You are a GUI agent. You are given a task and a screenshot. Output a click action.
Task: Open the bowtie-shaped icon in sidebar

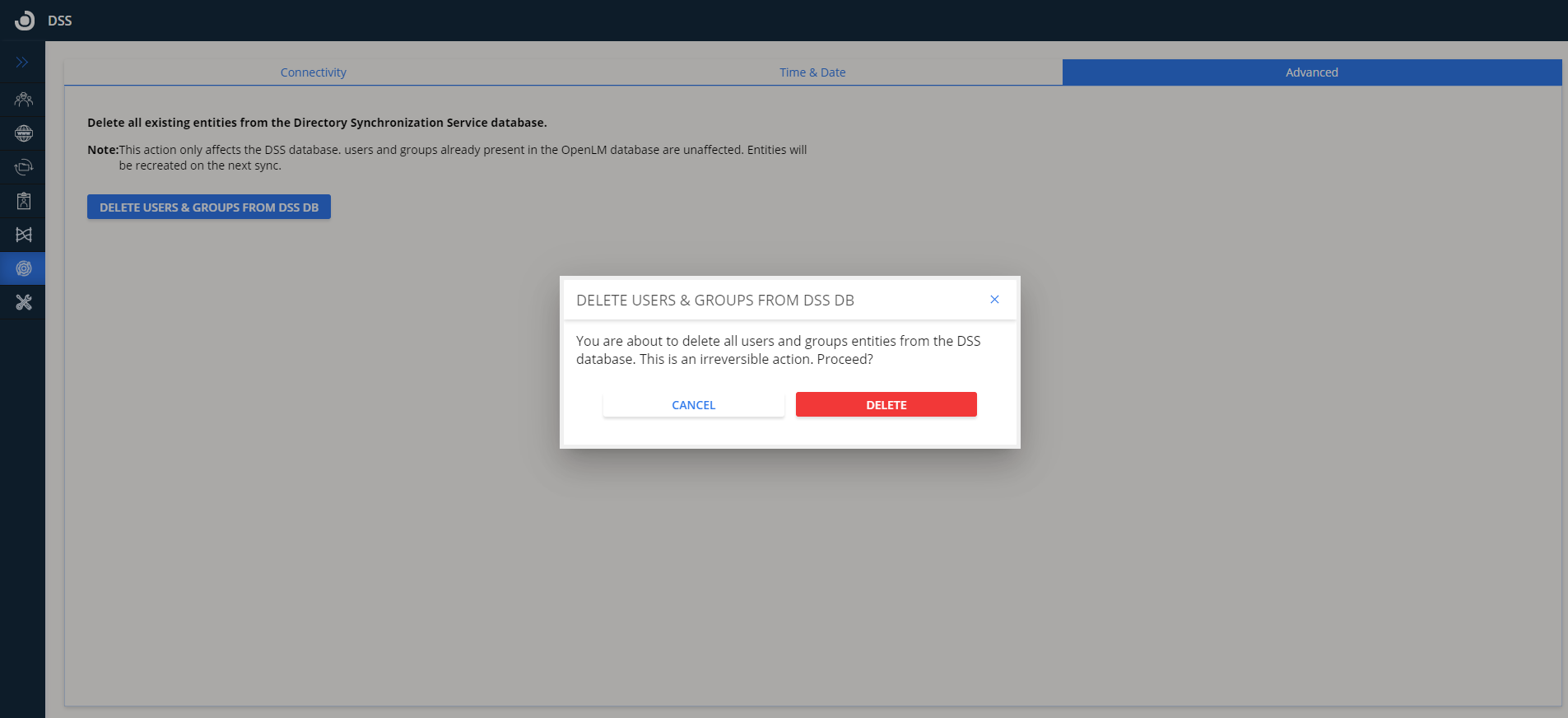point(24,235)
